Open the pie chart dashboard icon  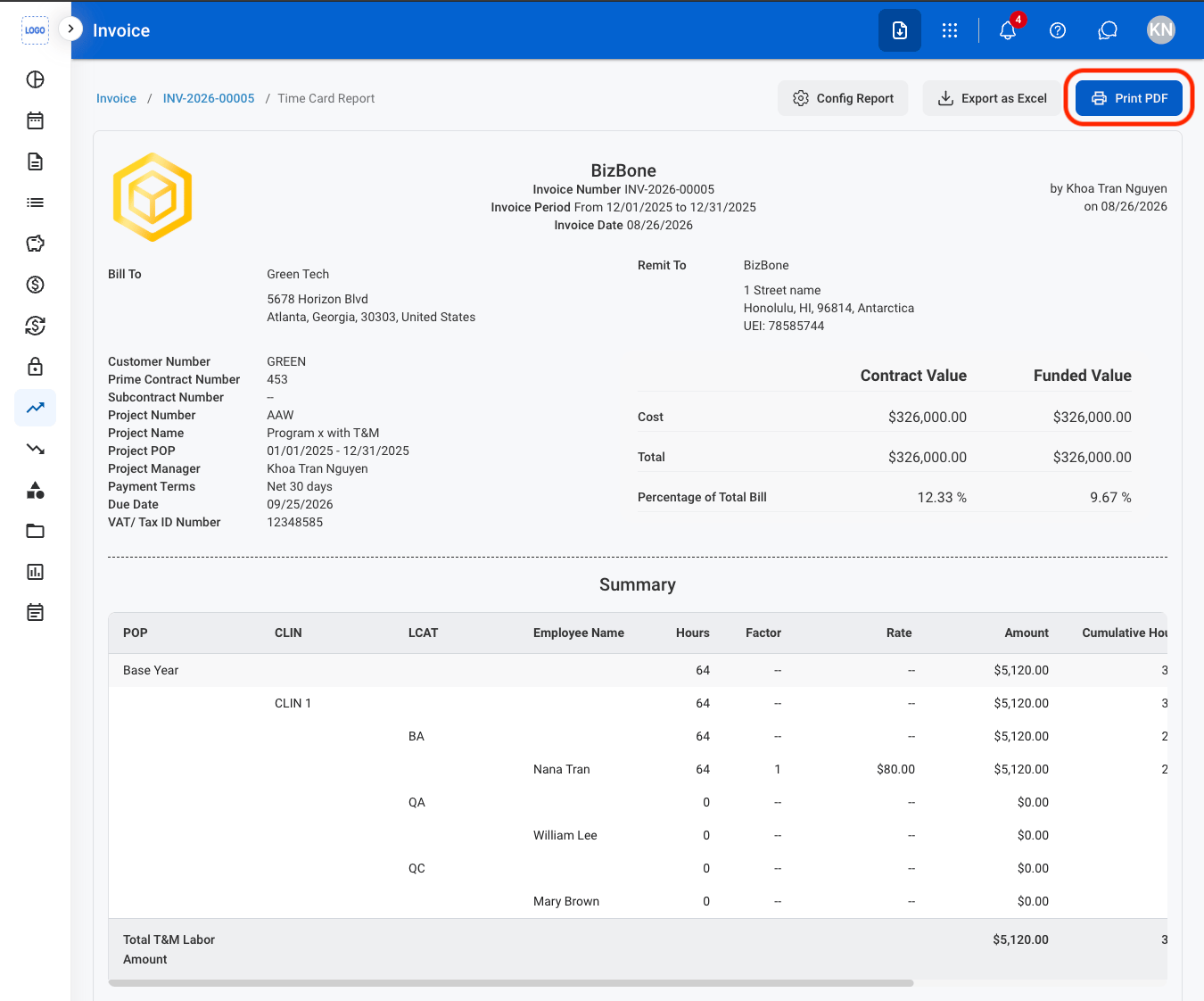(x=35, y=79)
